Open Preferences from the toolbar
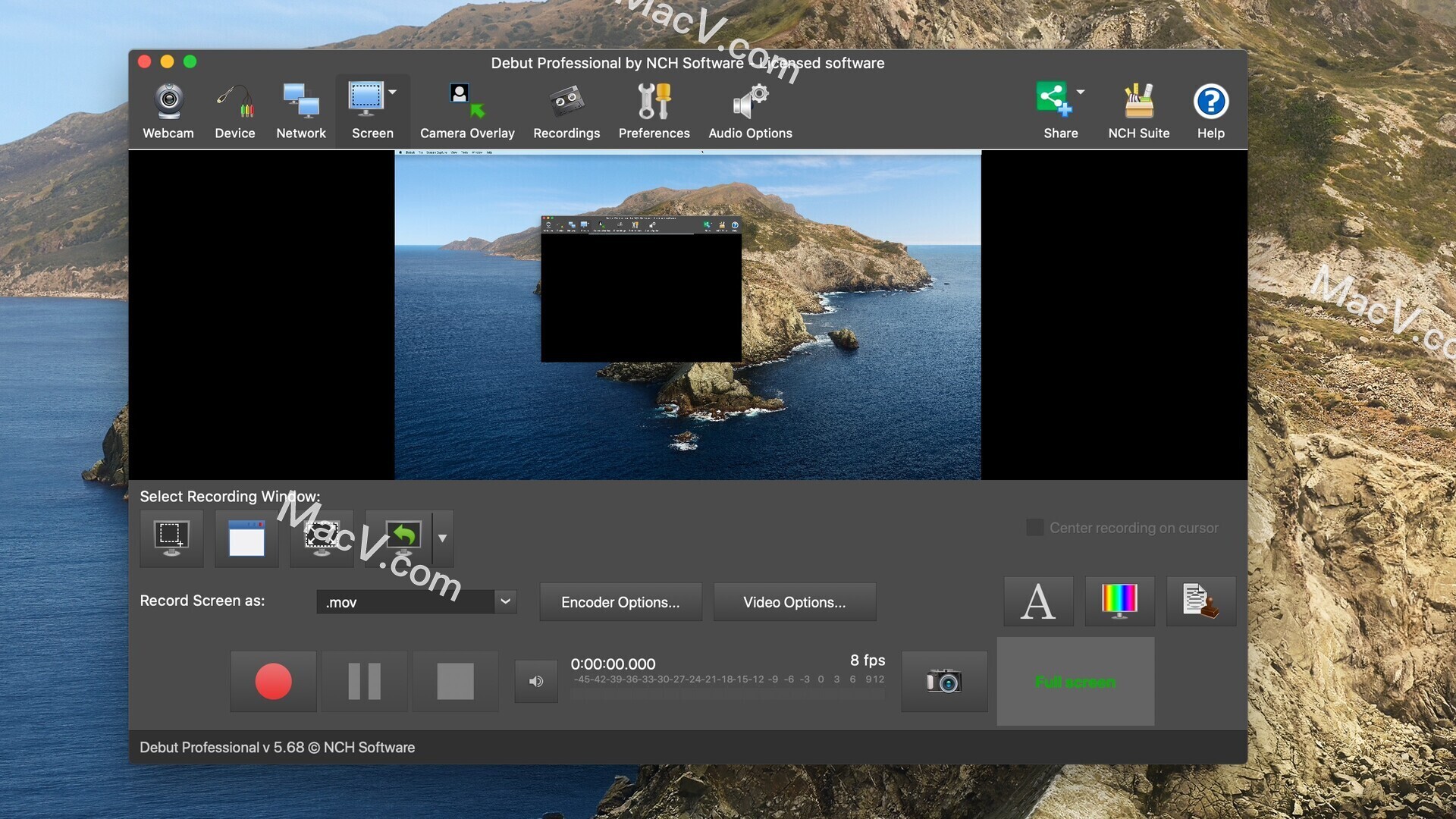Image resolution: width=1456 pixels, height=819 pixels. [x=654, y=111]
